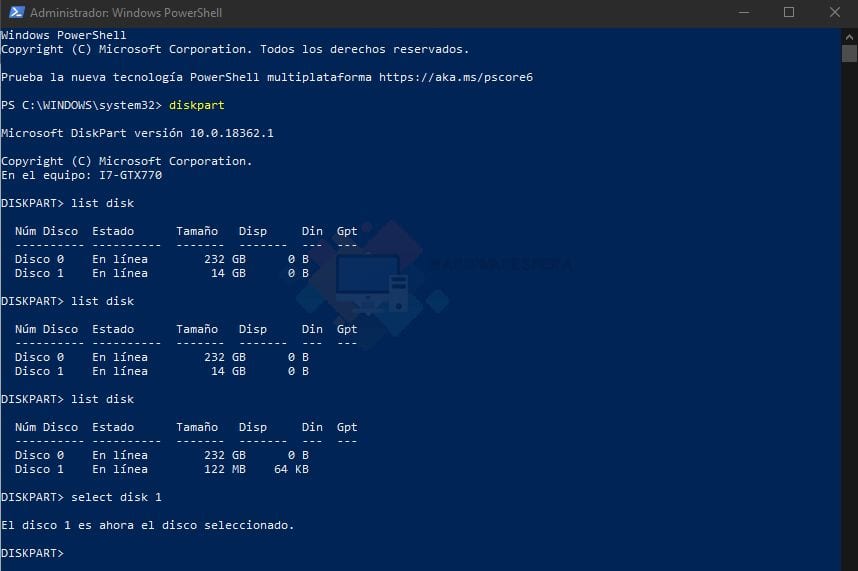Click 'Microsoft DiskPart versión 10.0.18362.1' line
This screenshot has height=571, width=858.
pos(137,133)
